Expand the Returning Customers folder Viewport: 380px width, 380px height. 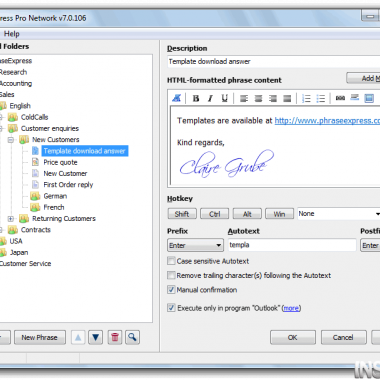tap(11, 219)
